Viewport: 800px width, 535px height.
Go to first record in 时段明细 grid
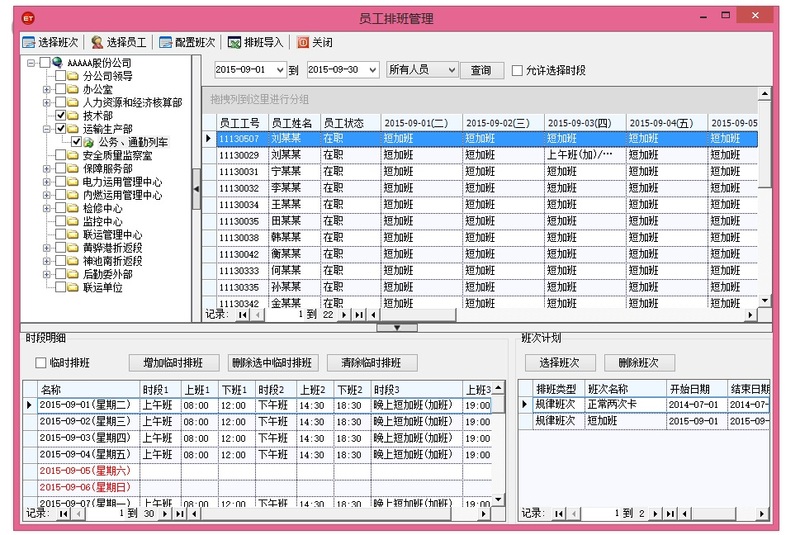coord(63,514)
